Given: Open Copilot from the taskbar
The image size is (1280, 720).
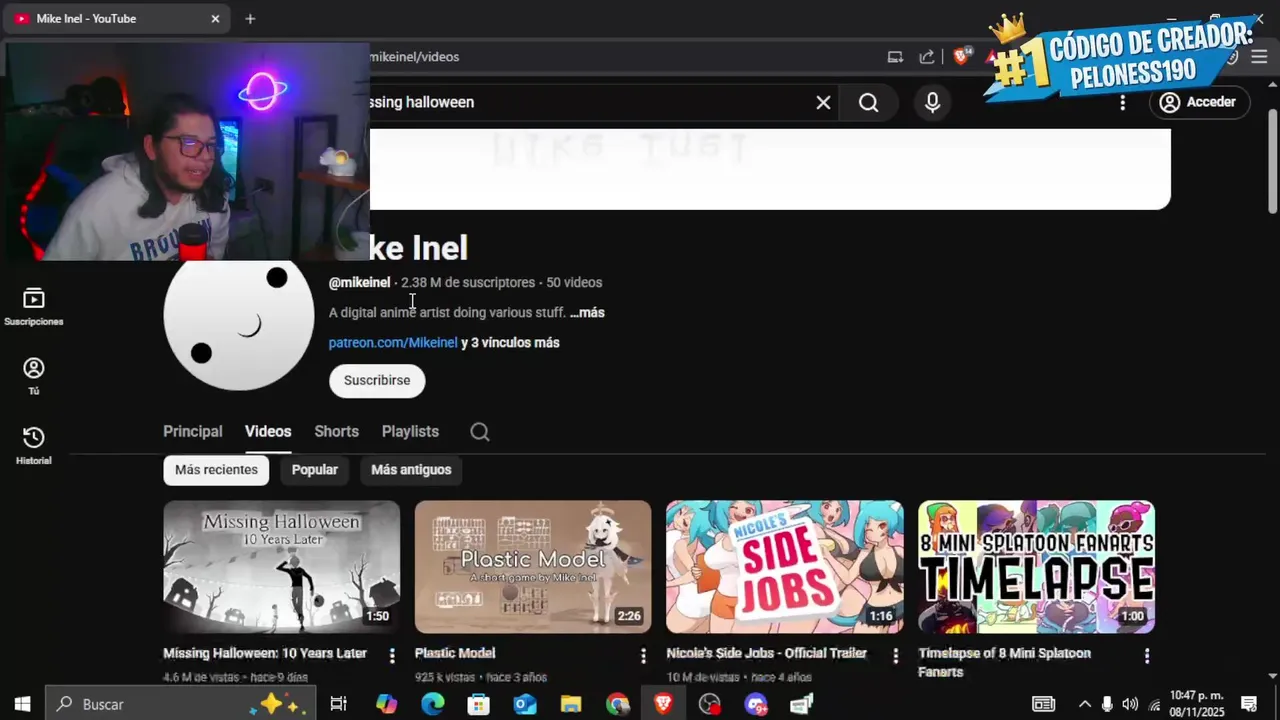Looking at the screenshot, I should 386,704.
